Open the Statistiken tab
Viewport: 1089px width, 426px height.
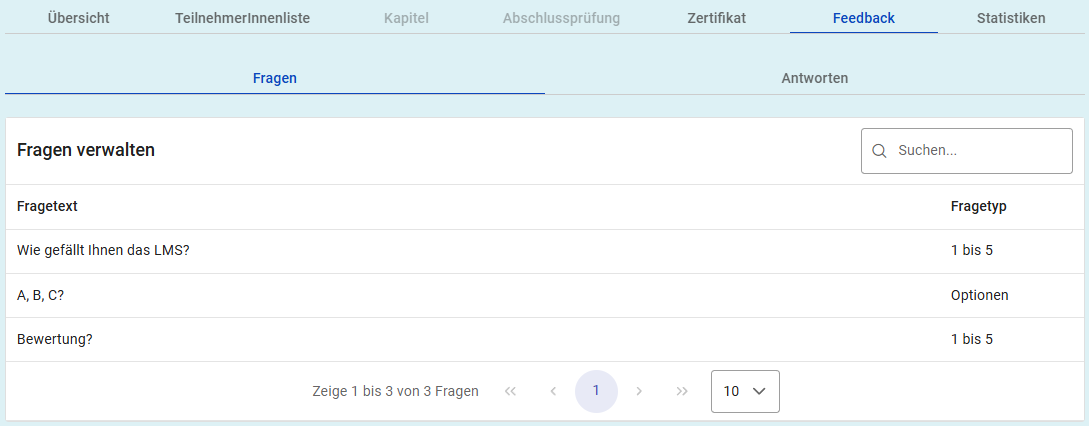click(1011, 18)
